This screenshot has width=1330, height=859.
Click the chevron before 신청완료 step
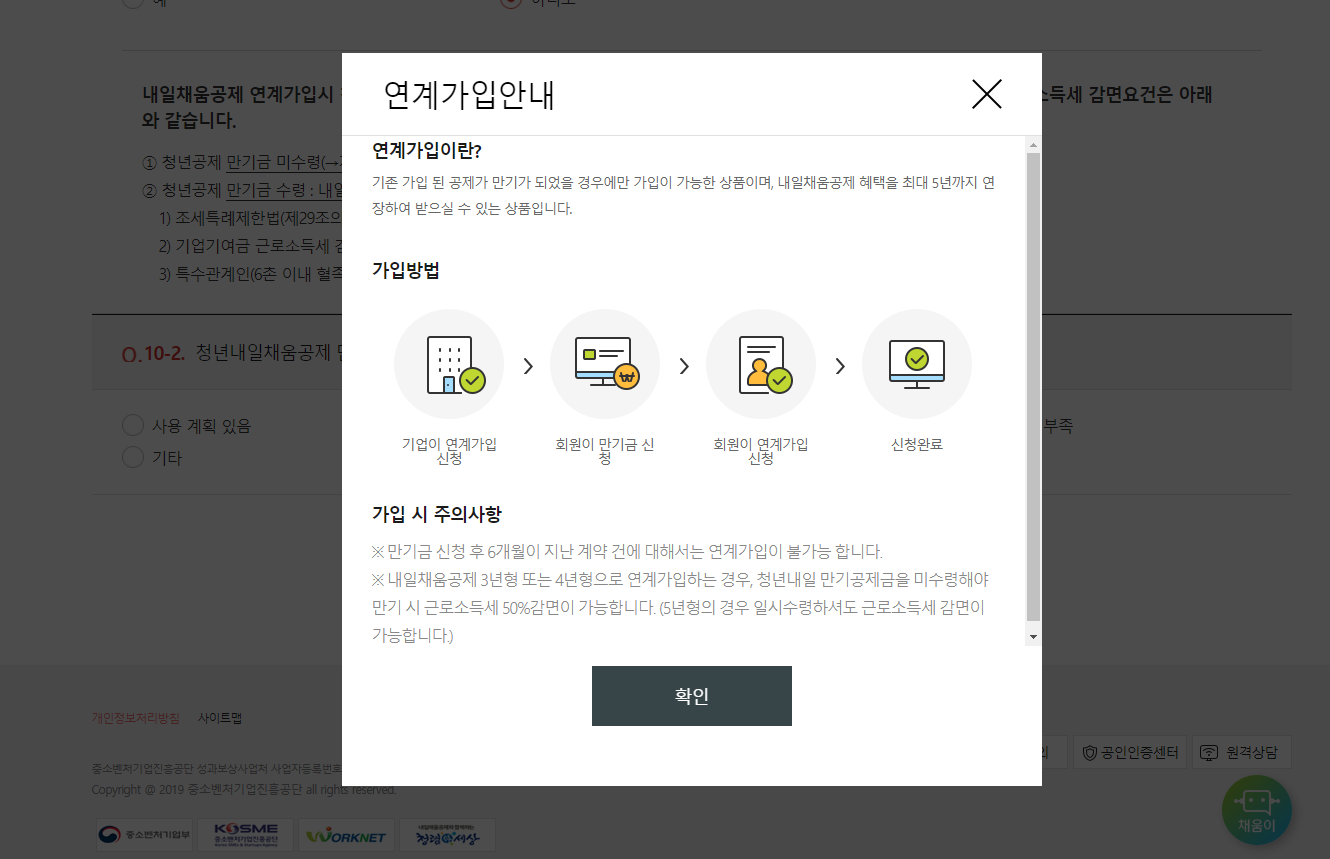click(x=840, y=366)
